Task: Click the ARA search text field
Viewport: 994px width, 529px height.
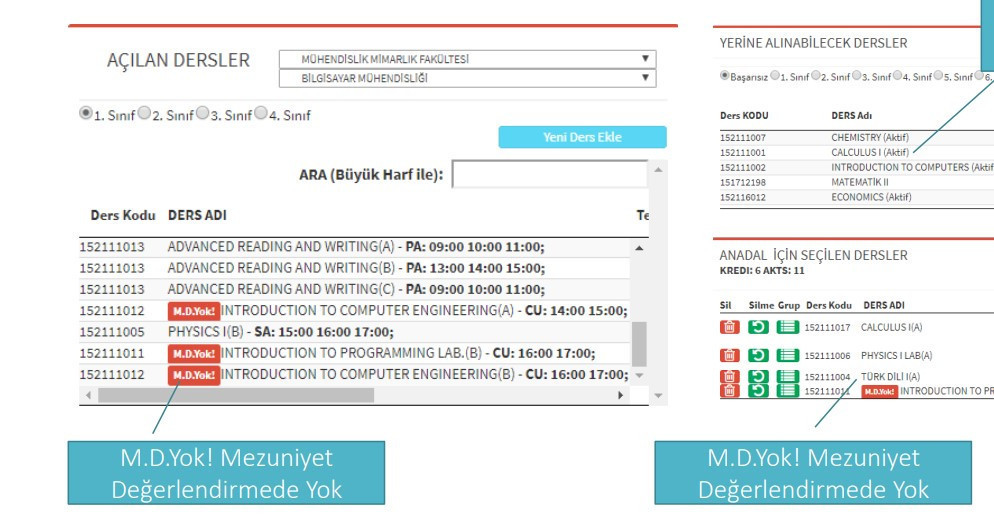Action: tap(549, 175)
